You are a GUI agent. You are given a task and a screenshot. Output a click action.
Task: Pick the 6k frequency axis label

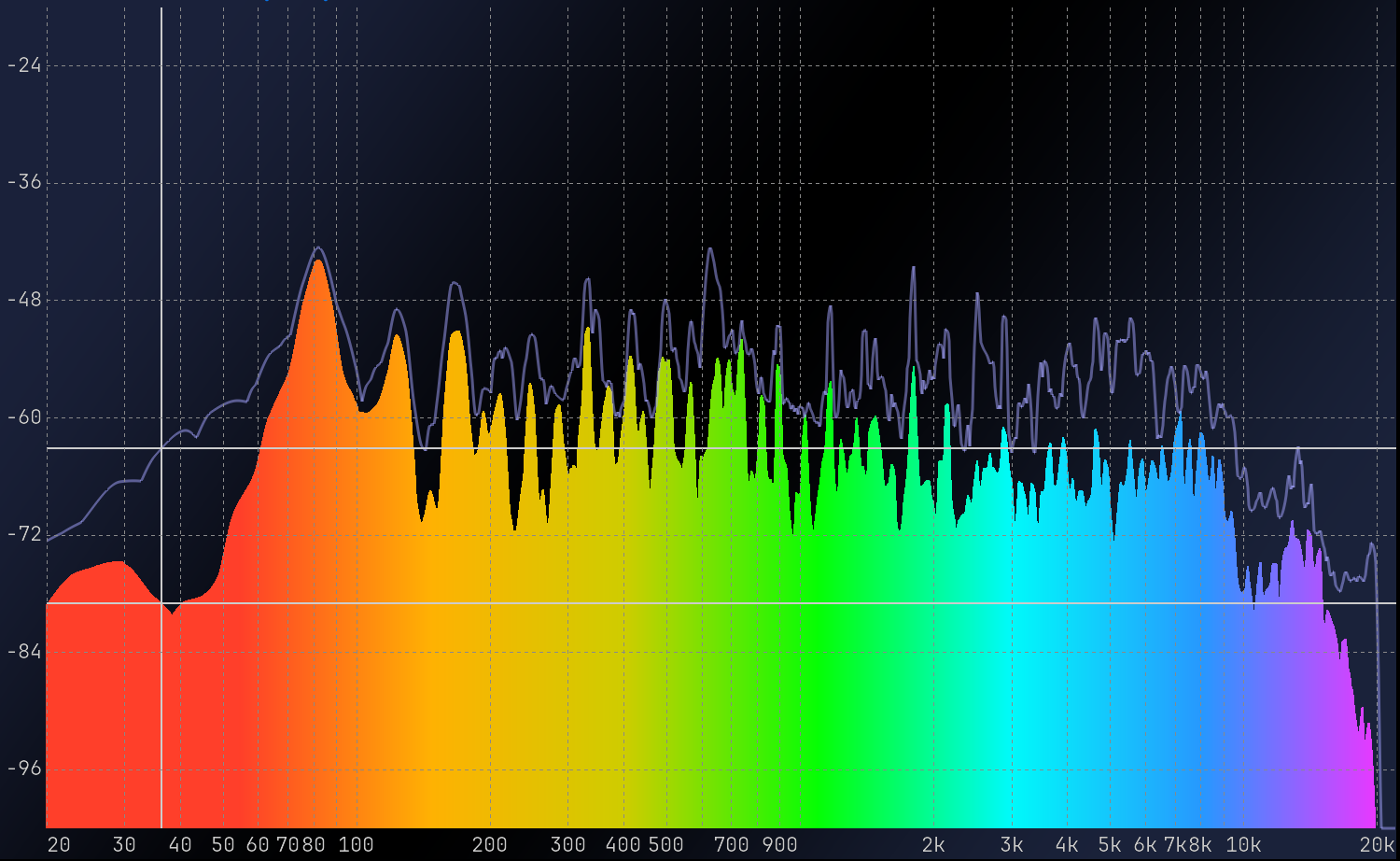1145,845
